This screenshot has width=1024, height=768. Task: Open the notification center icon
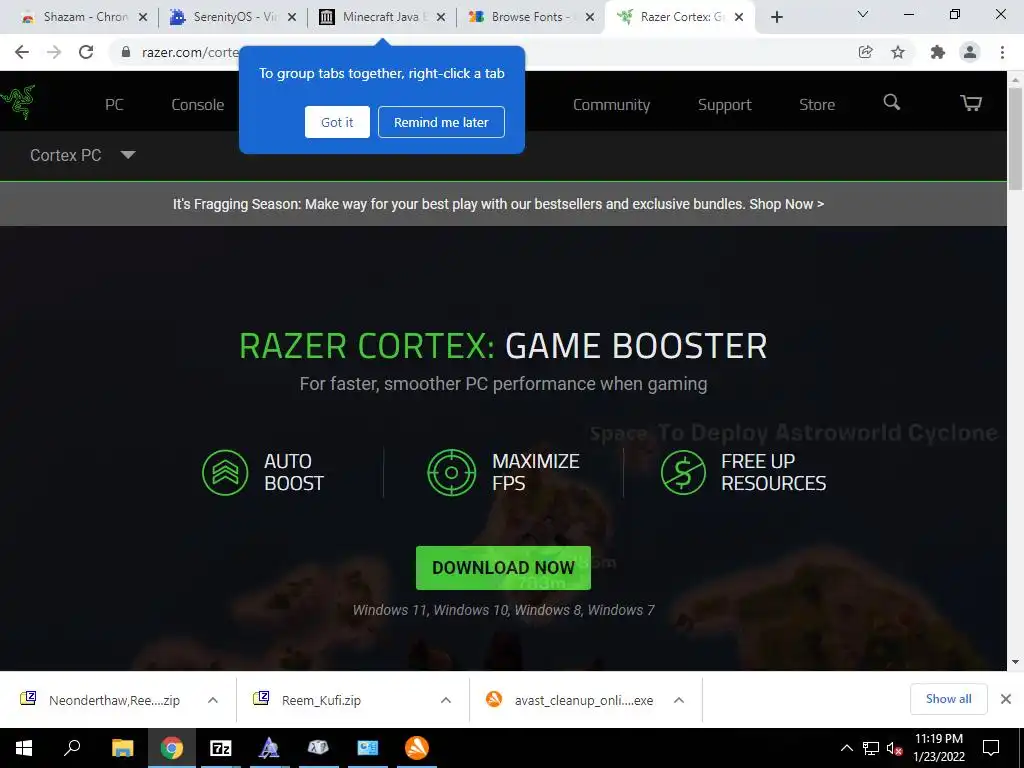[x=991, y=748]
